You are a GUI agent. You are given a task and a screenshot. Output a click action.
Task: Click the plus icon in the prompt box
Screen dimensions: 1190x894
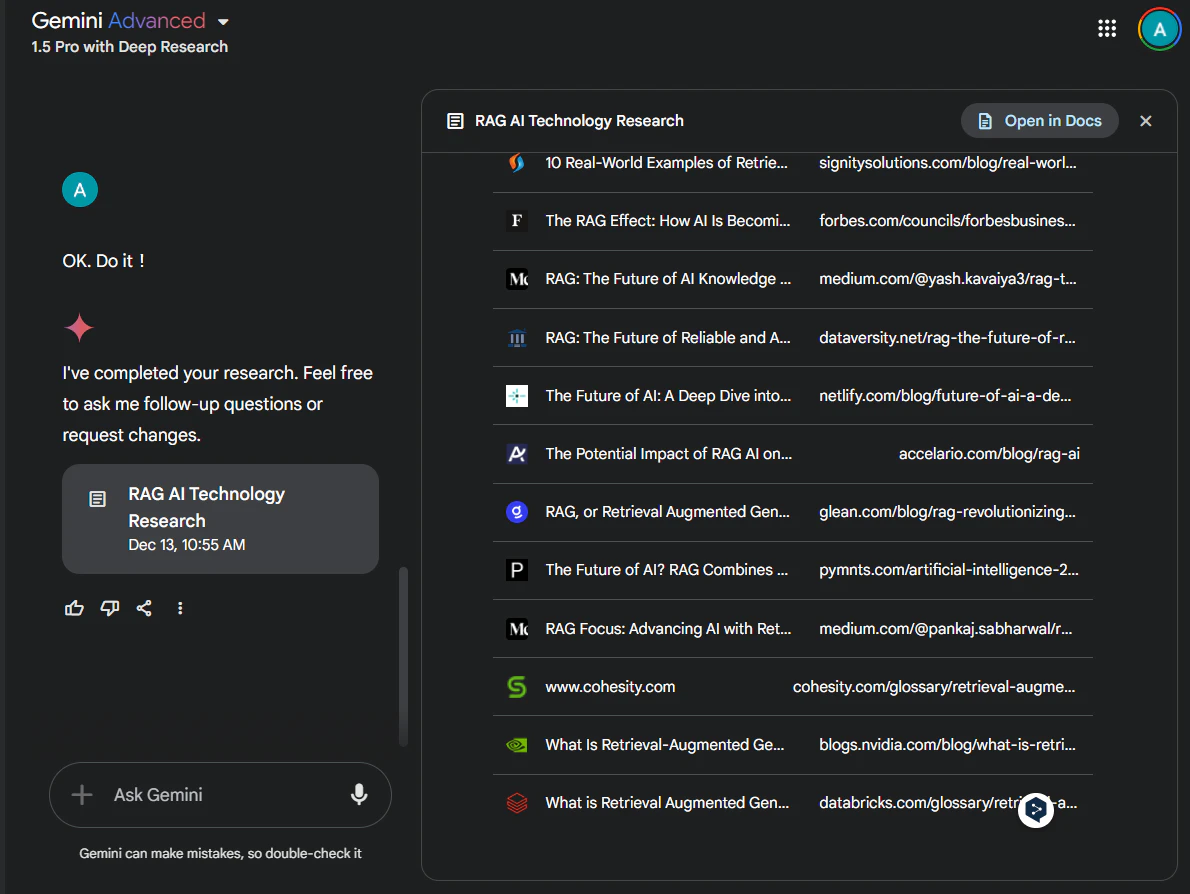pos(82,795)
